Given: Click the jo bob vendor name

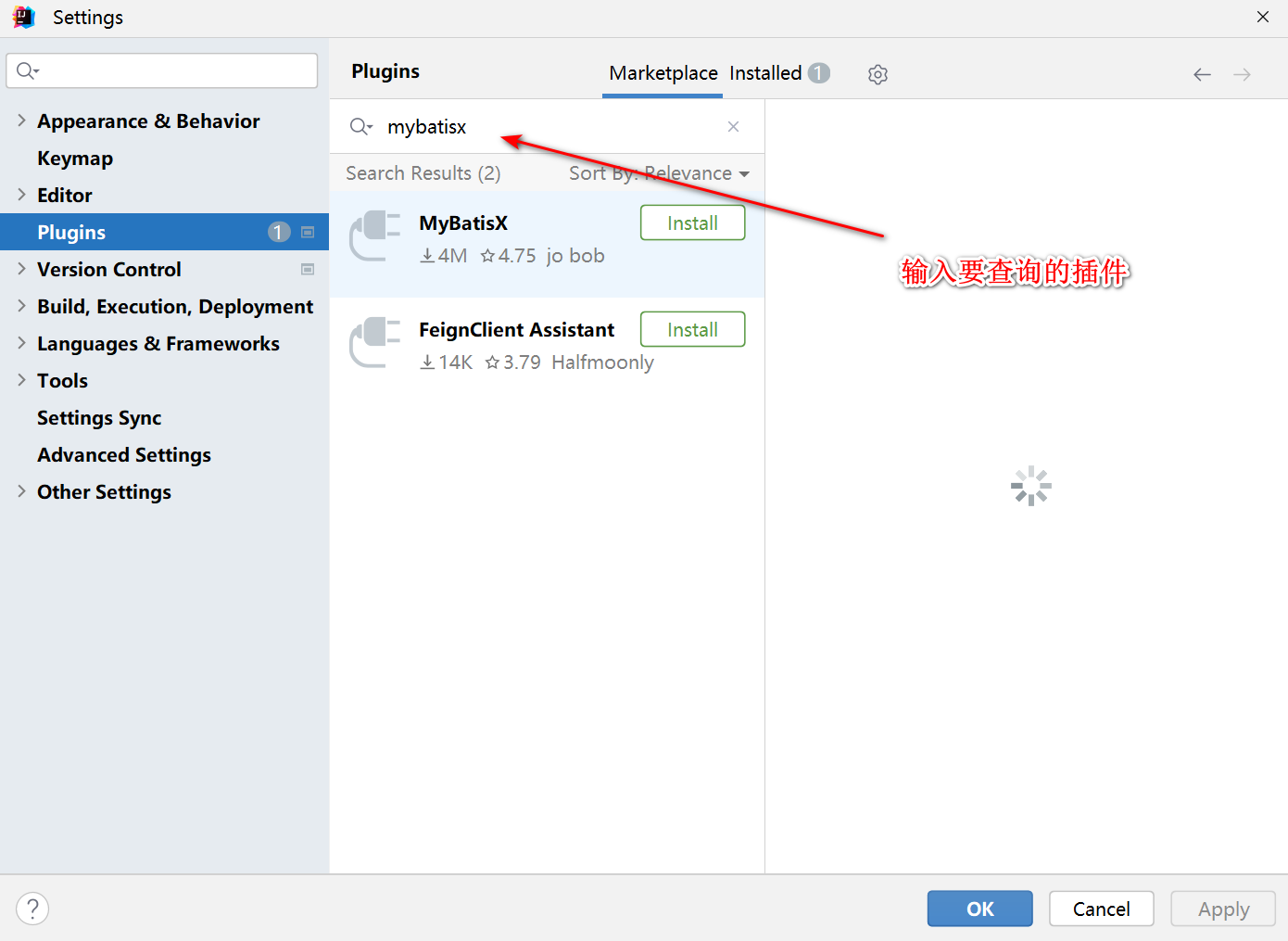Looking at the screenshot, I should pos(575,256).
